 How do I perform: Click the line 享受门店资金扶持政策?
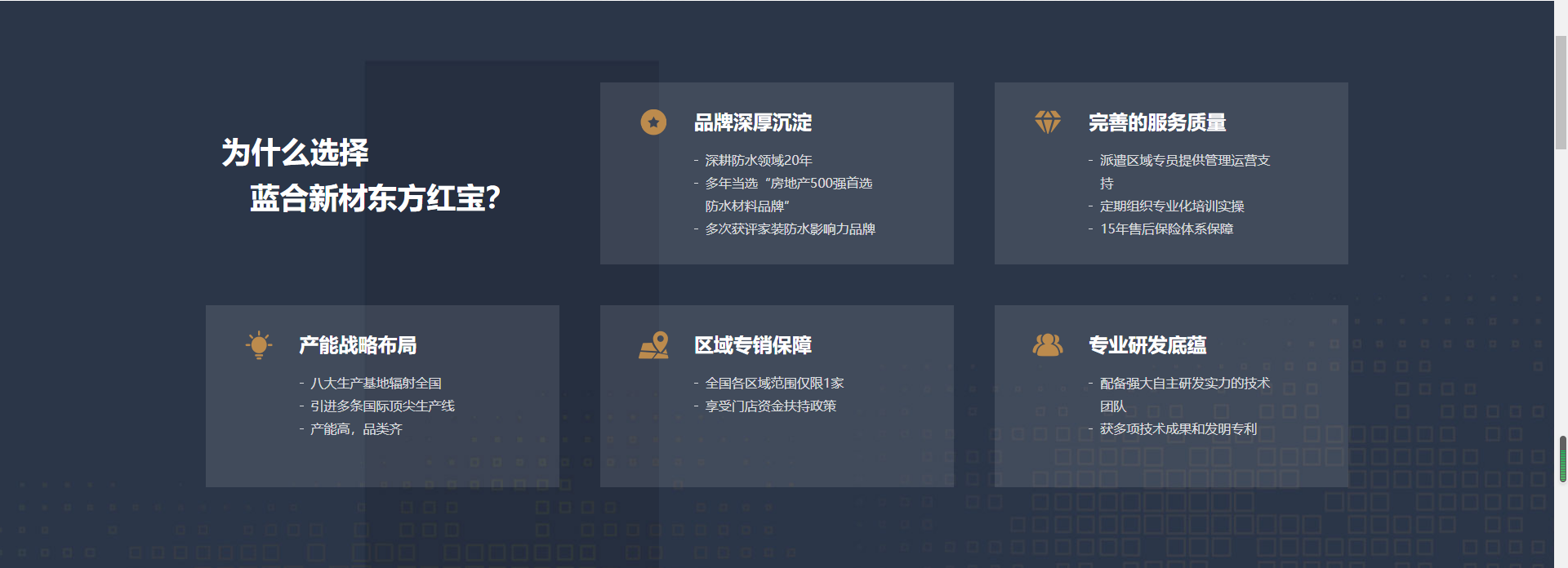(770, 406)
